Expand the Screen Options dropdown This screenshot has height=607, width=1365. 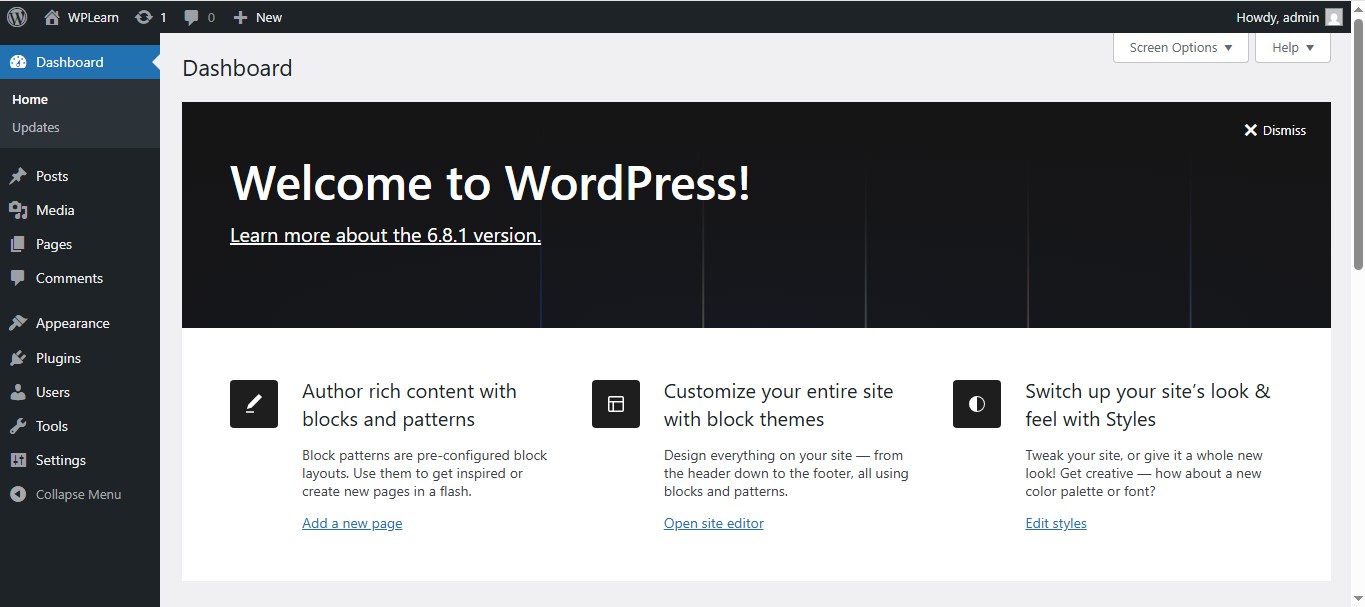point(1180,48)
